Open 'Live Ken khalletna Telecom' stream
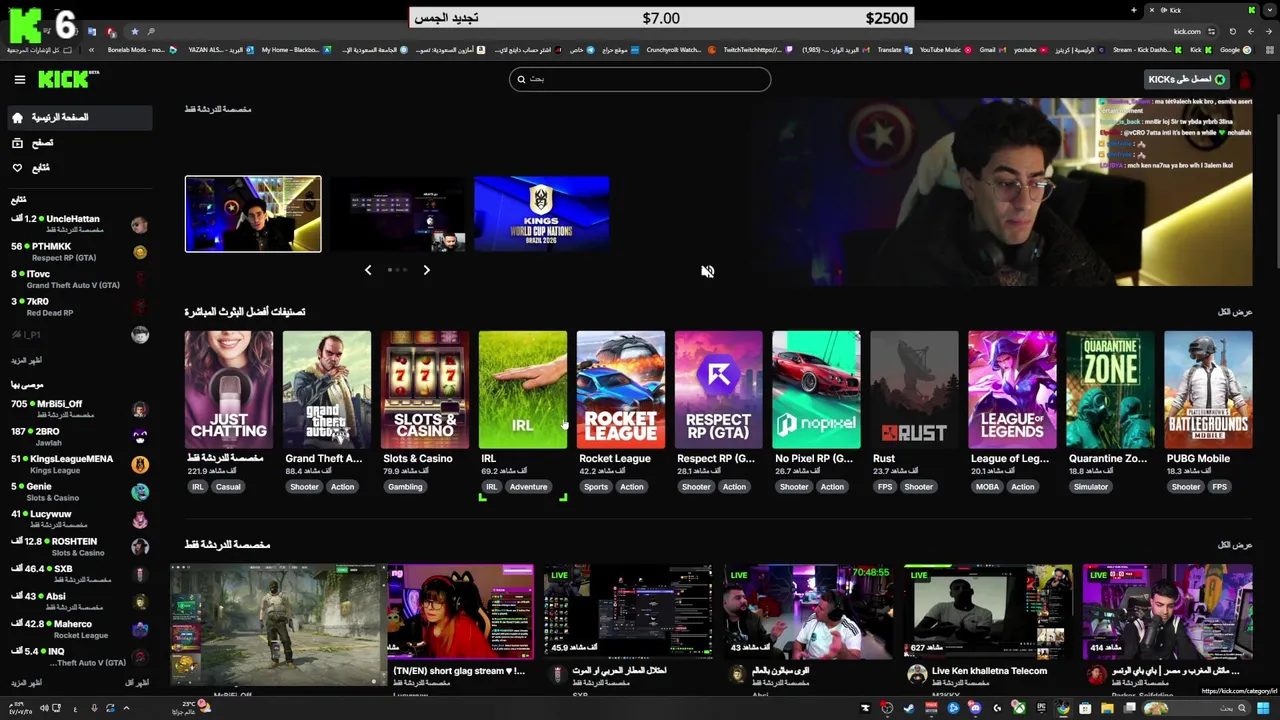This screenshot has width=1280, height=720. [988, 612]
